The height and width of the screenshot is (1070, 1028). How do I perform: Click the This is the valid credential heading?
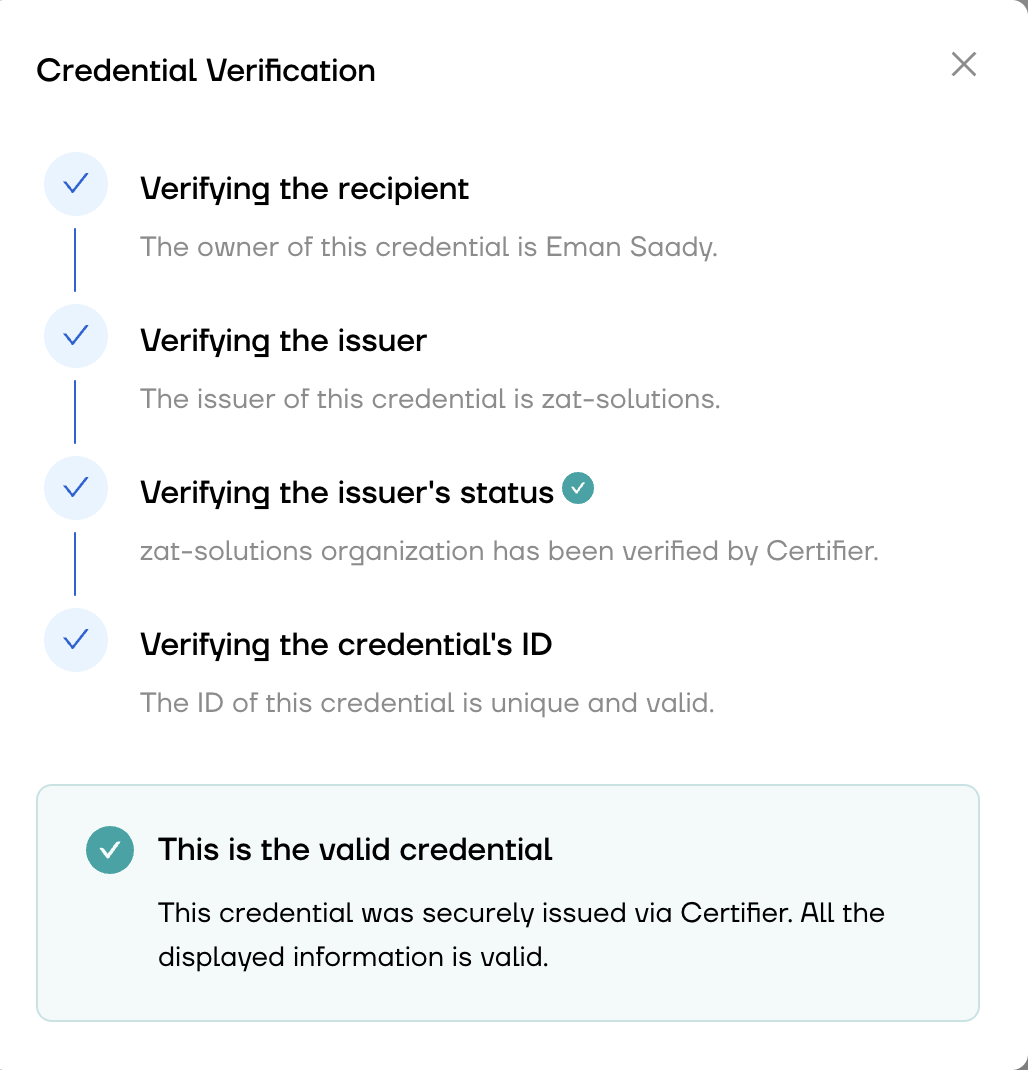pyautogui.click(x=355, y=849)
